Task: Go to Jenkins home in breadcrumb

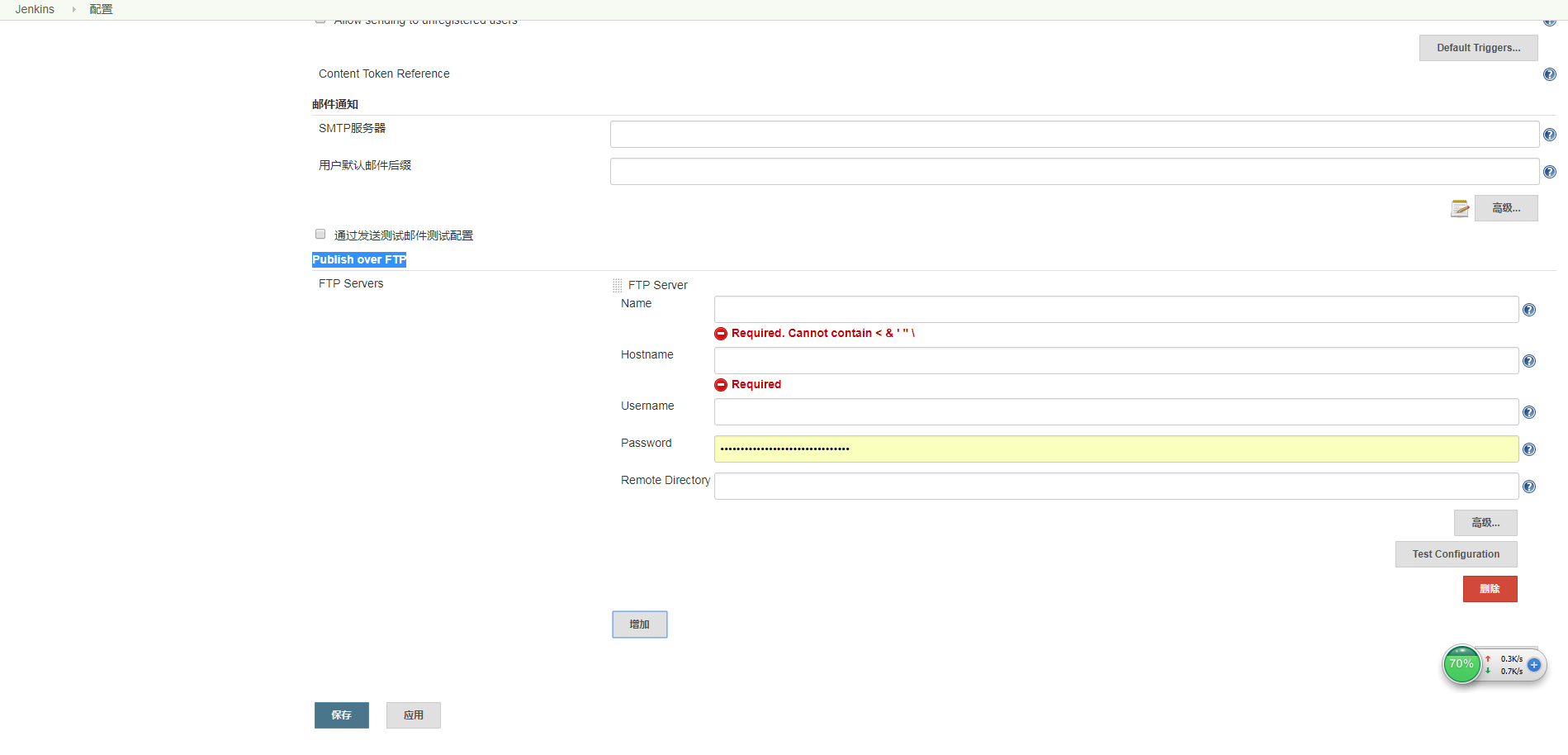Action: (35, 9)
